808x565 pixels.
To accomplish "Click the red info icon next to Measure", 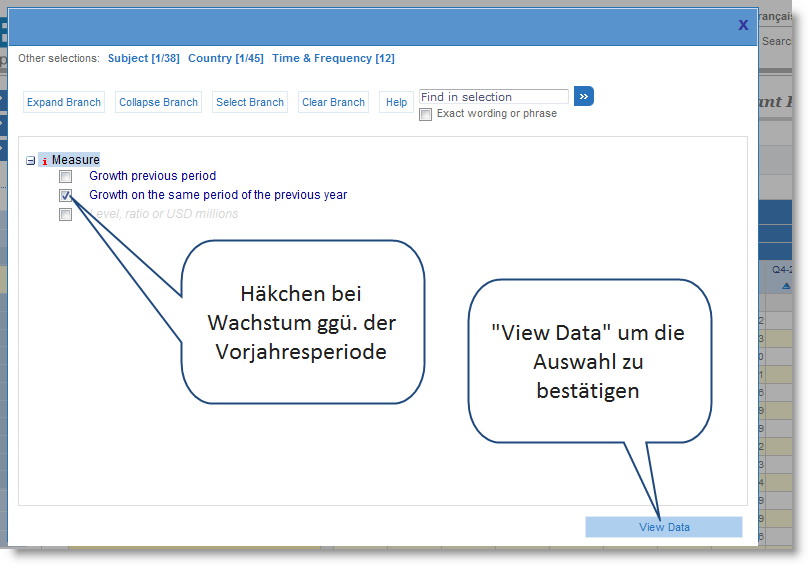I will pyautogui.click(x=44, y=160).
